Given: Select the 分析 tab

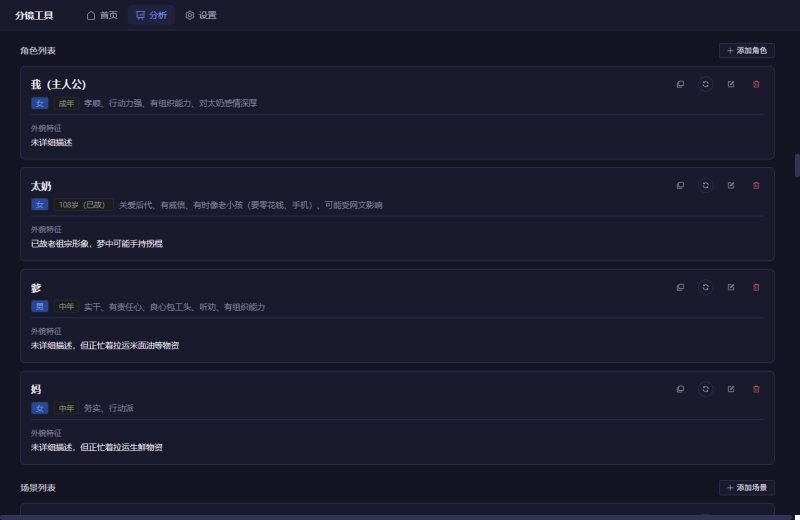Looking at the screenshot, I should pos(151,15).
